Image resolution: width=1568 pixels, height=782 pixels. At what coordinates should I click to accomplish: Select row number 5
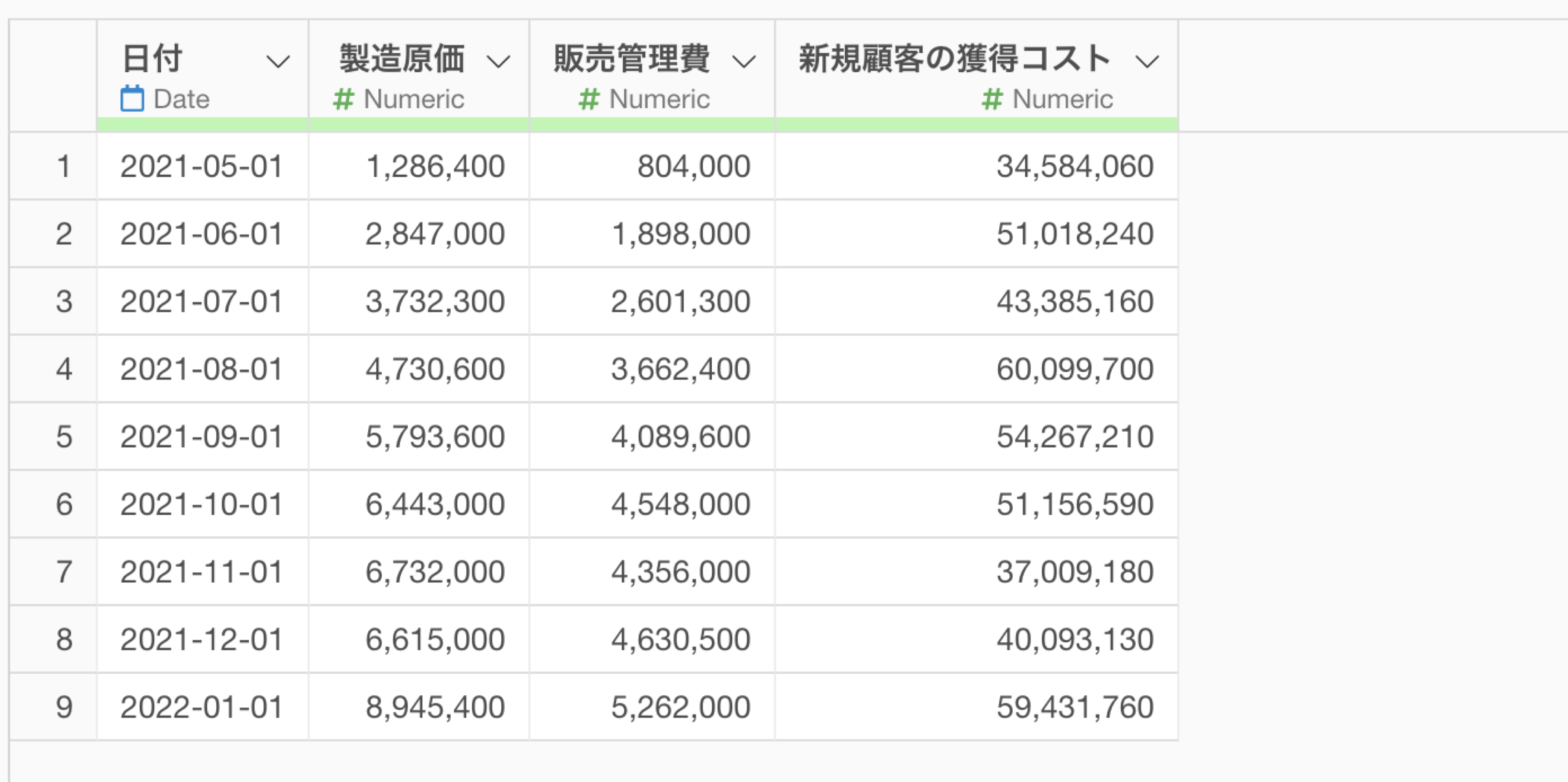(x=64, y=436)
